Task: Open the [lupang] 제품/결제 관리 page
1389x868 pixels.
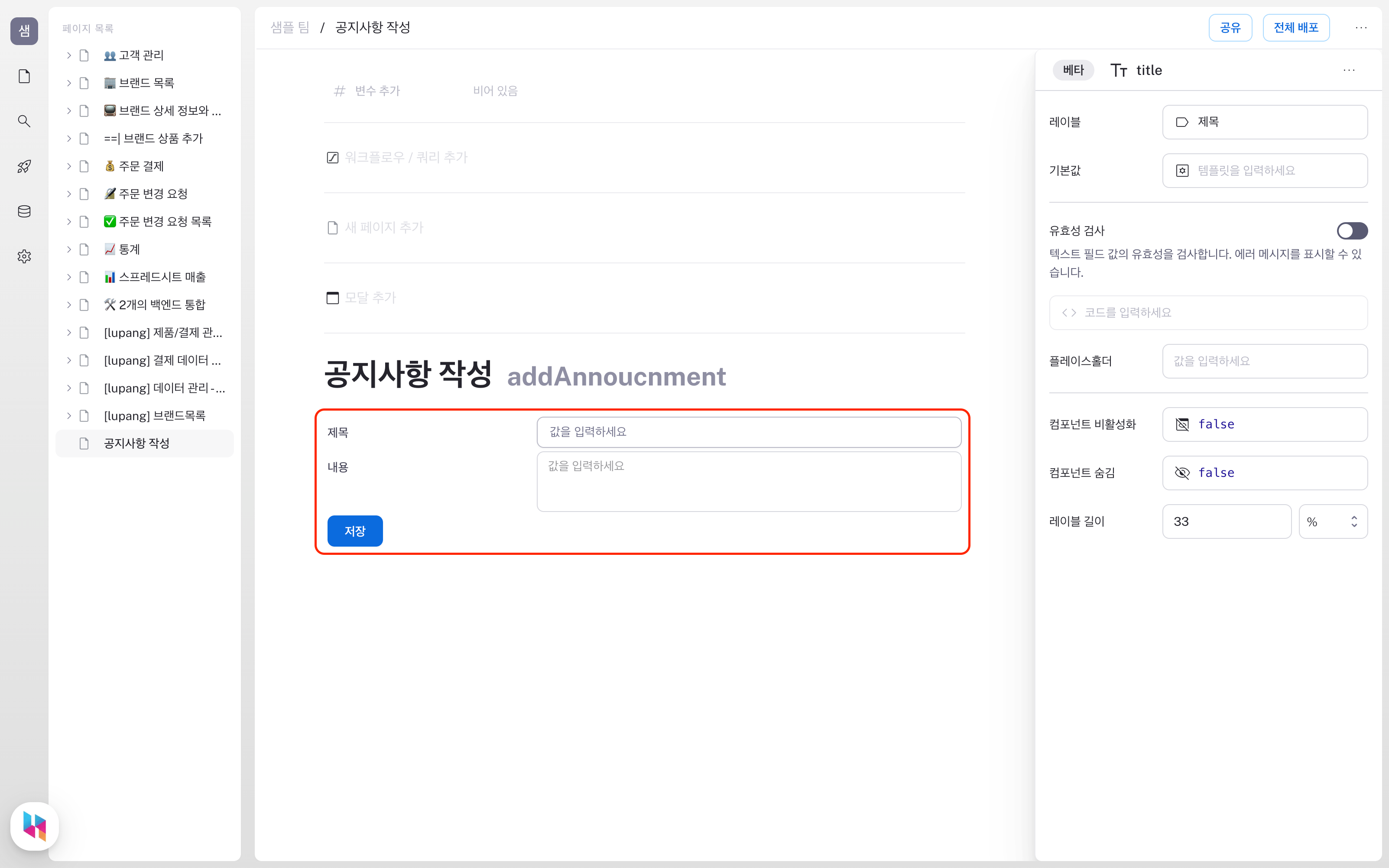Action: (x=145, y=332)
